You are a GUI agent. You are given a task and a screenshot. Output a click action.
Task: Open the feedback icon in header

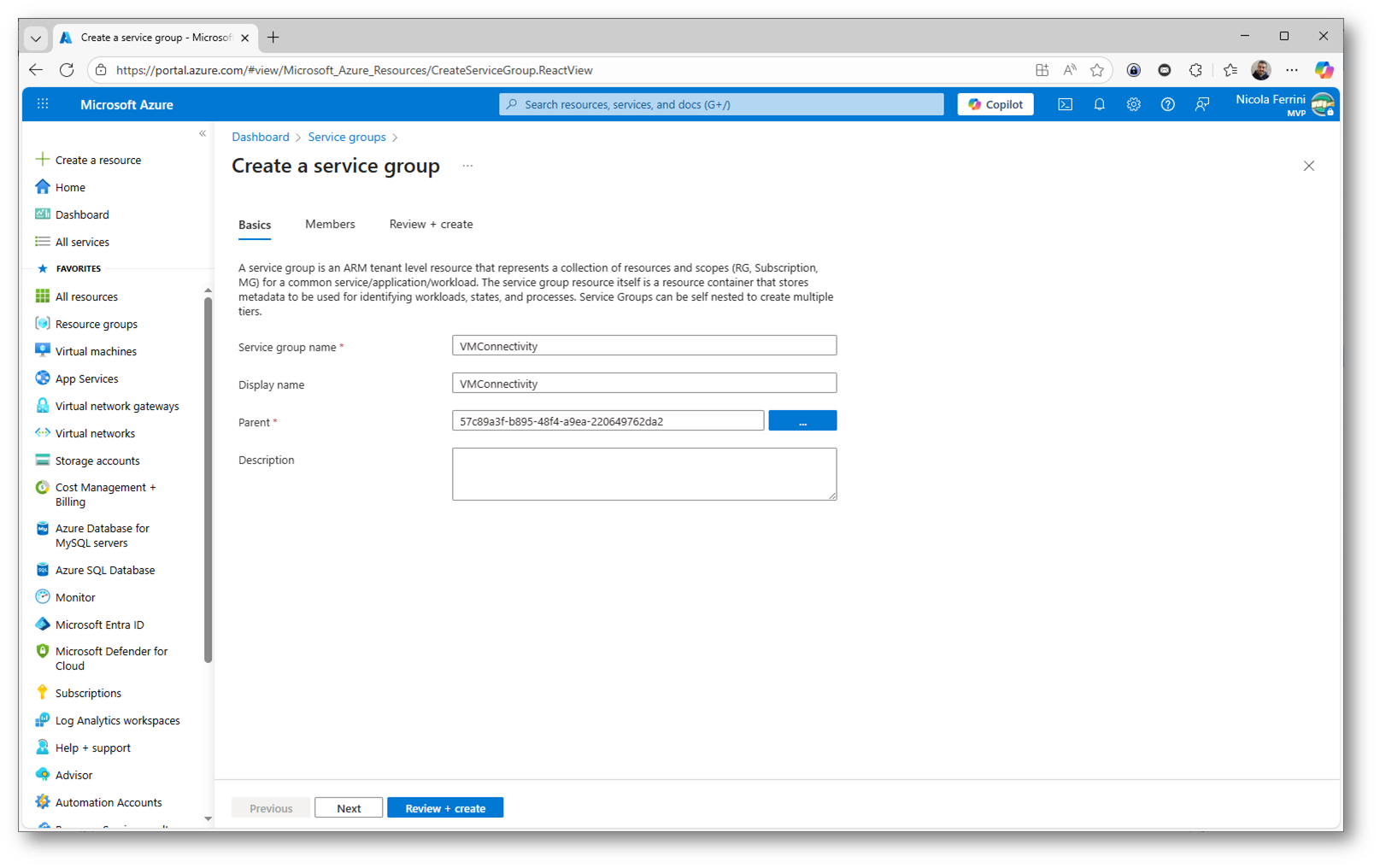pyautogui.click(x=1201, y=104)
